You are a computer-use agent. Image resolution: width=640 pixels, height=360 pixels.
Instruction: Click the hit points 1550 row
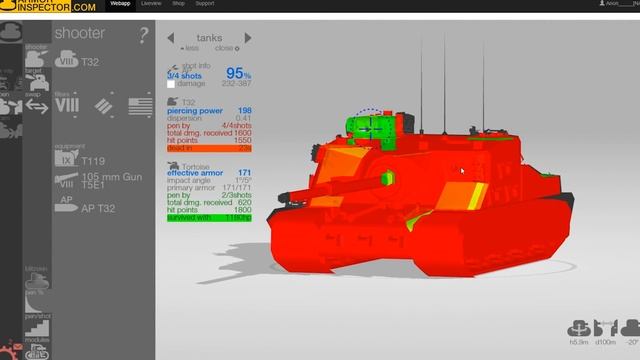[209, 140]
